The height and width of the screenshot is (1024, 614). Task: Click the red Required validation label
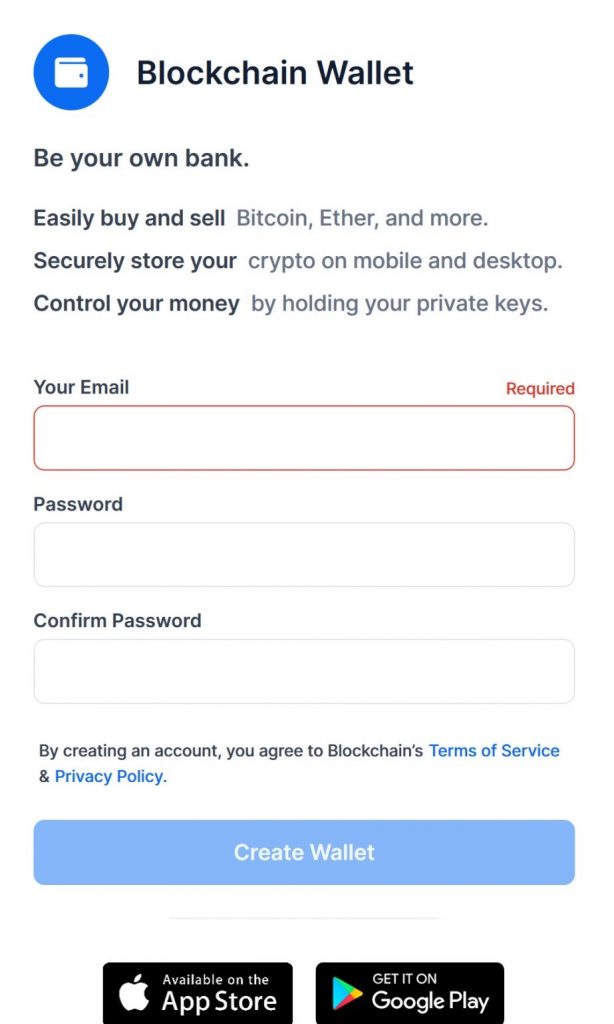540,389
